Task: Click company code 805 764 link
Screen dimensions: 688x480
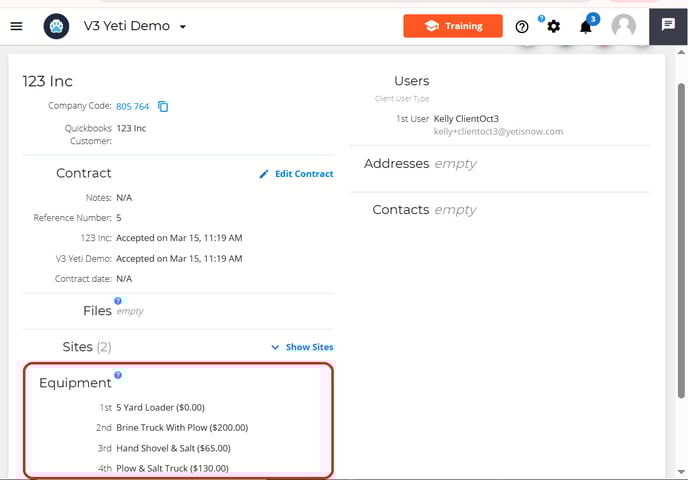Action: (x=133, y=106)
